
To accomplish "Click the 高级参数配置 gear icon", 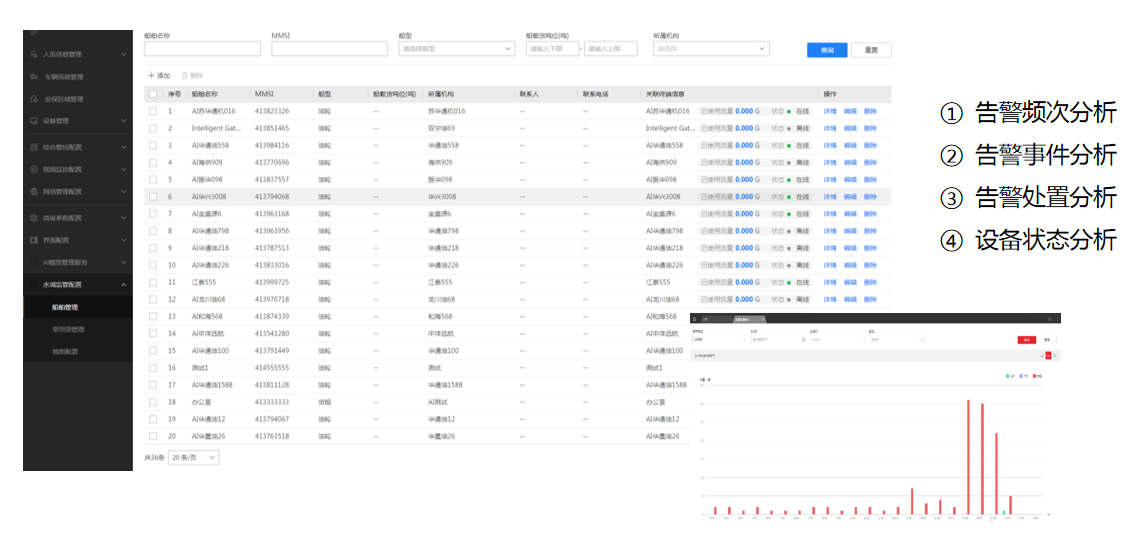I will 35,217.
